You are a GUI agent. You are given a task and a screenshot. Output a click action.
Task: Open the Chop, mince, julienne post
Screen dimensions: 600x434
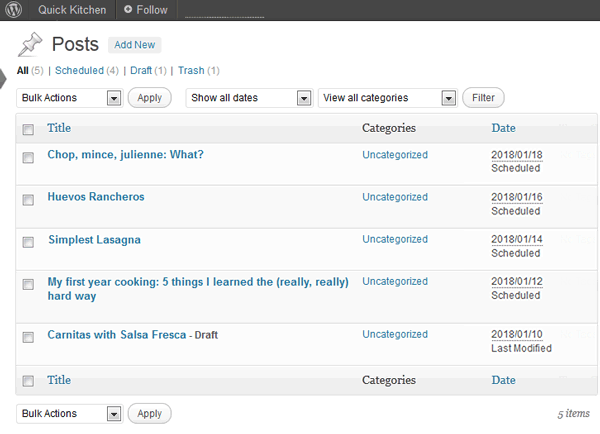pos(125,155)
